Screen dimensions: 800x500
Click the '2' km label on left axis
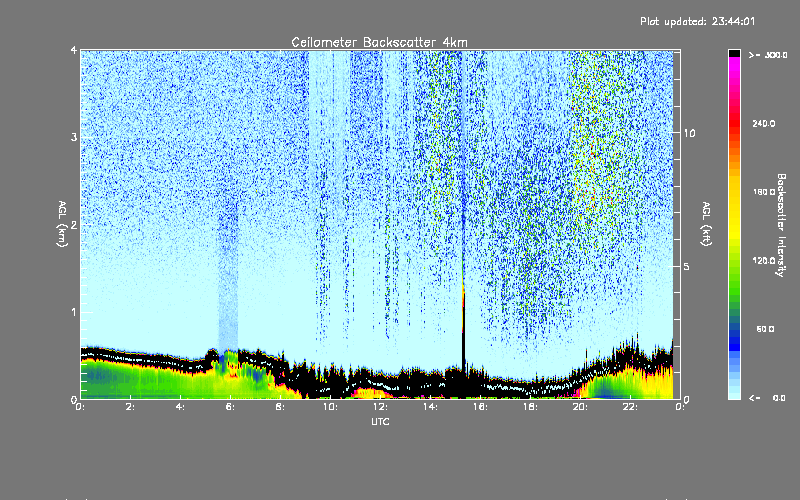74,224
